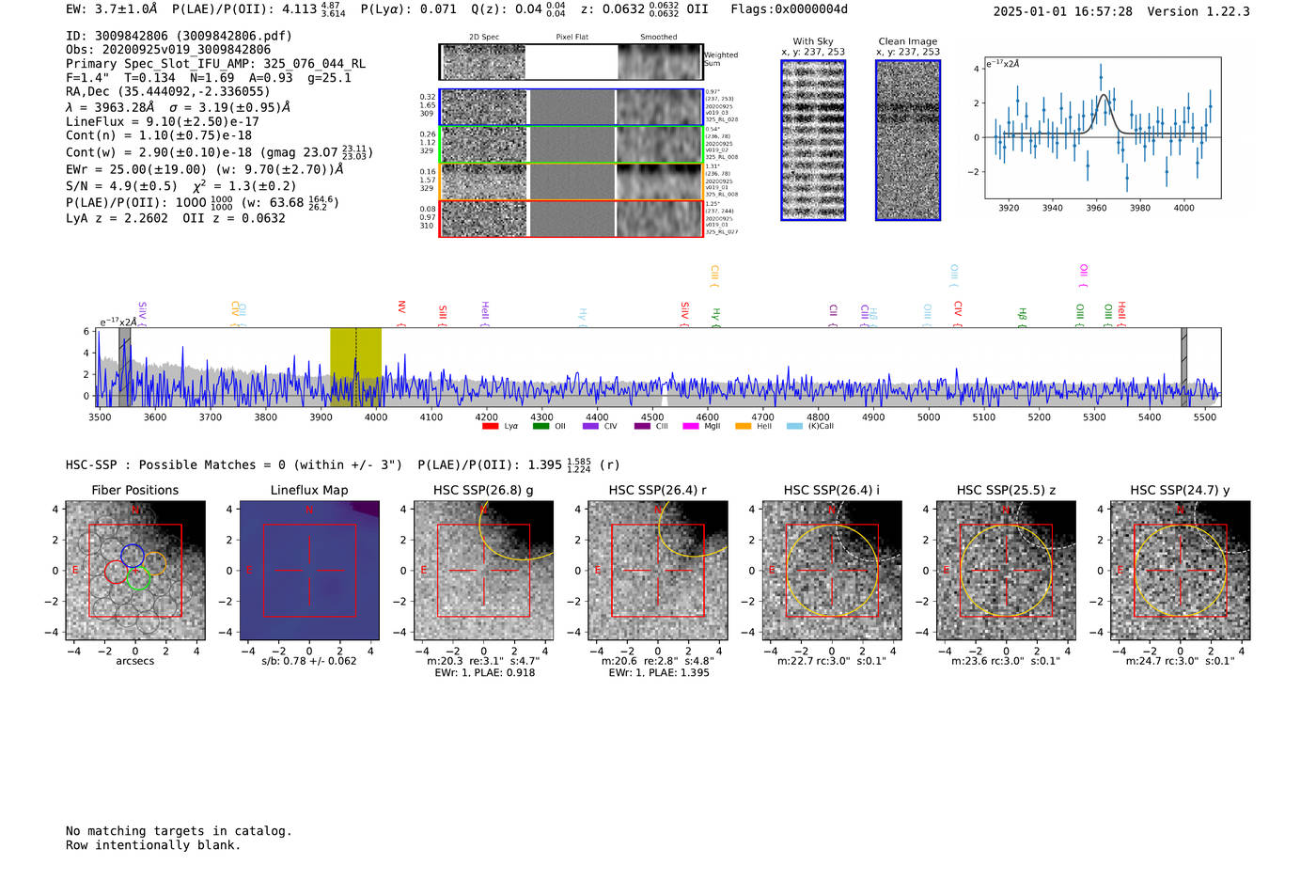This screenshot has width=1316, height=896.
Task: Click the orange fiber circle in Fiber Positions
Action: [155, 563]
